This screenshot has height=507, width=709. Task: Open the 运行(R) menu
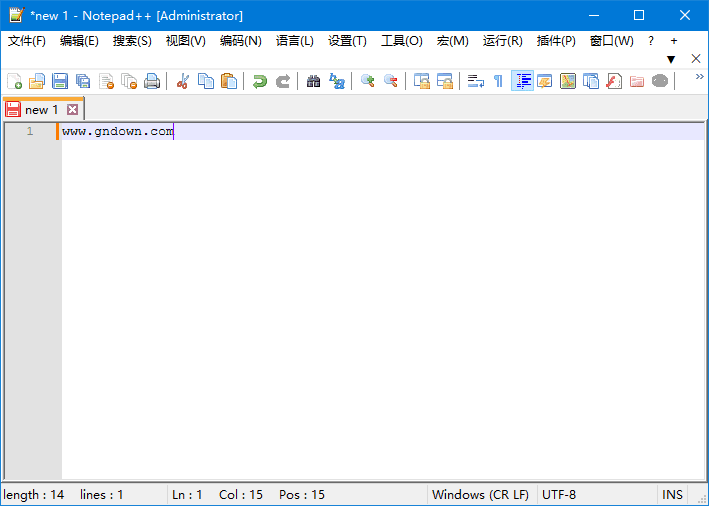point(502,41)
